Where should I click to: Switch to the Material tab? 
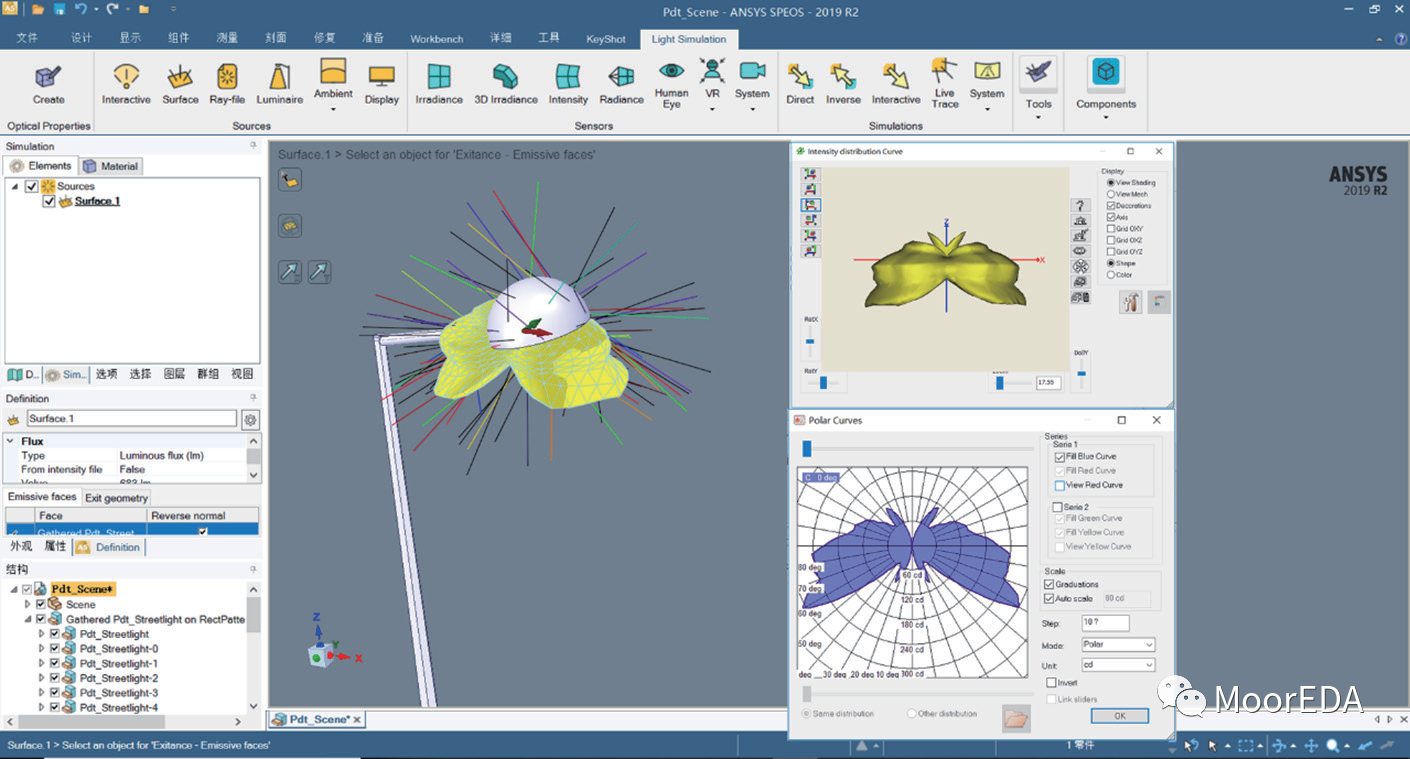click(112, 166)
